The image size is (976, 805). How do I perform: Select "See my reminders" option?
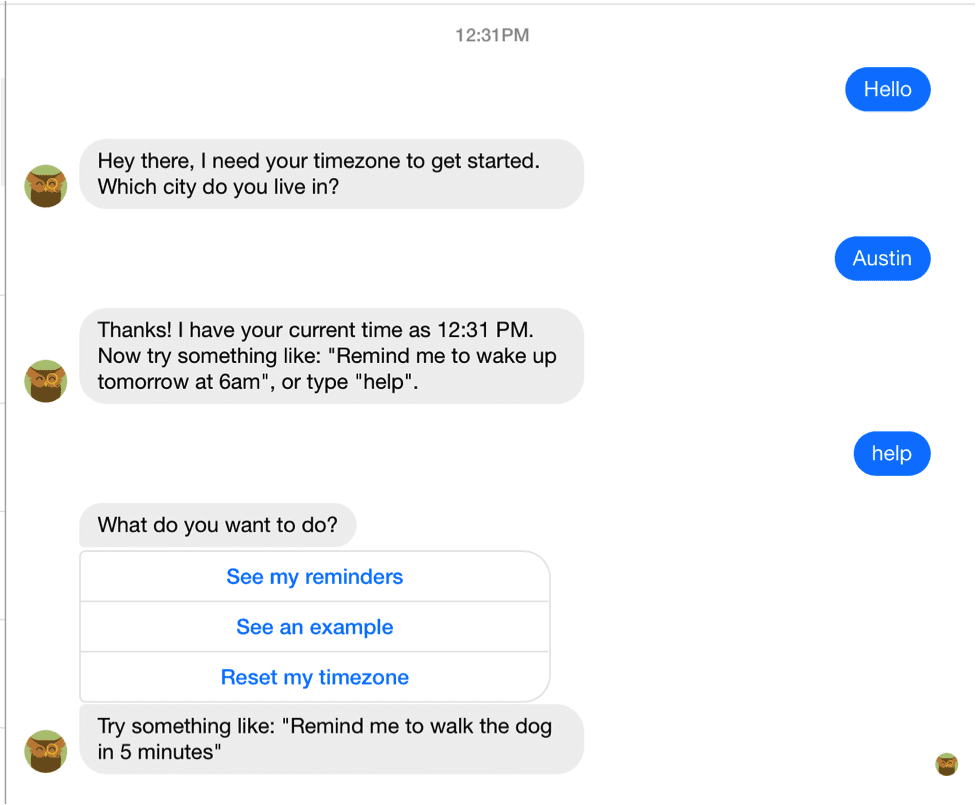[314, 577]
